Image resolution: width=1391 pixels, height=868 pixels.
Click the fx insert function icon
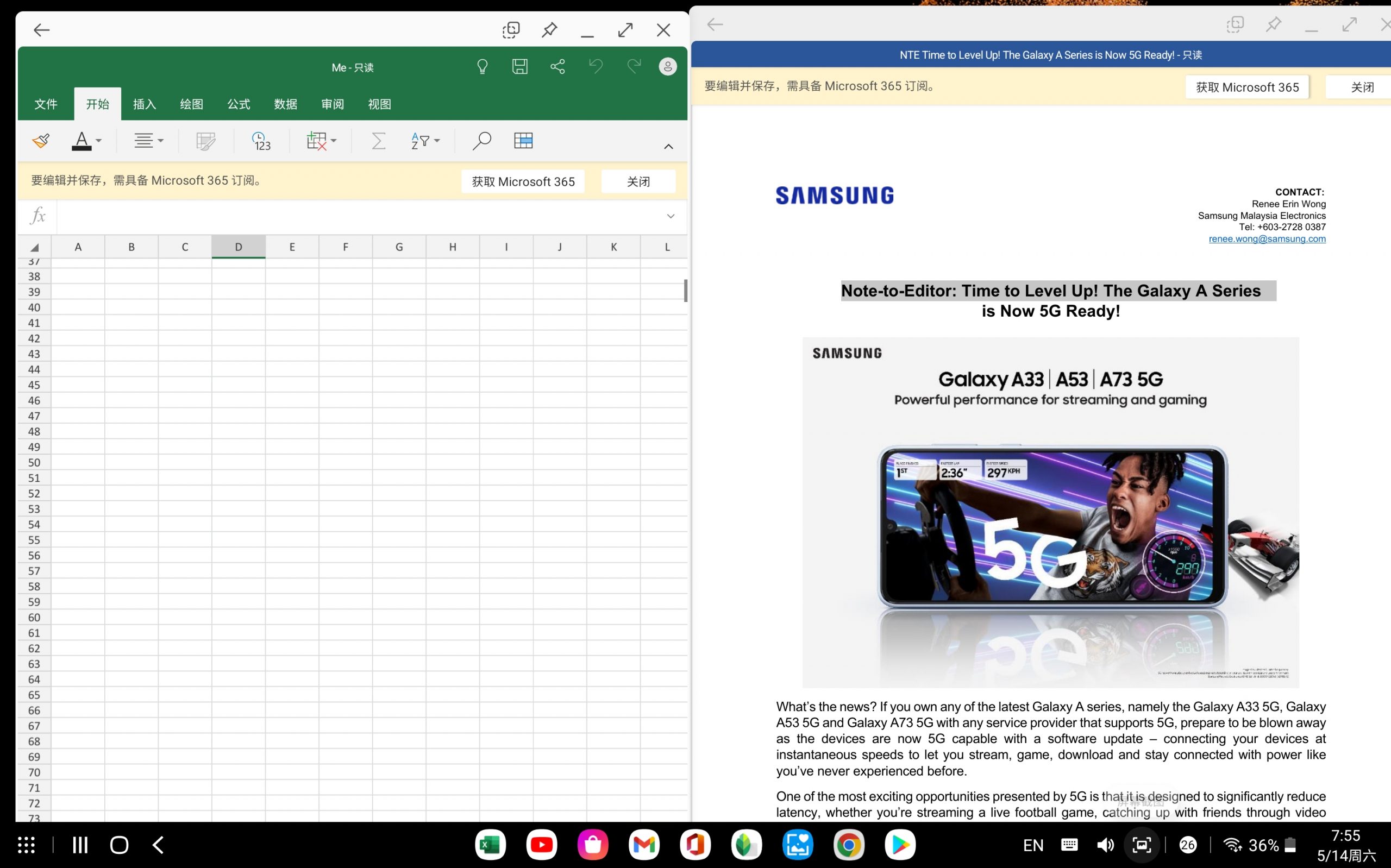pos(38,216)
